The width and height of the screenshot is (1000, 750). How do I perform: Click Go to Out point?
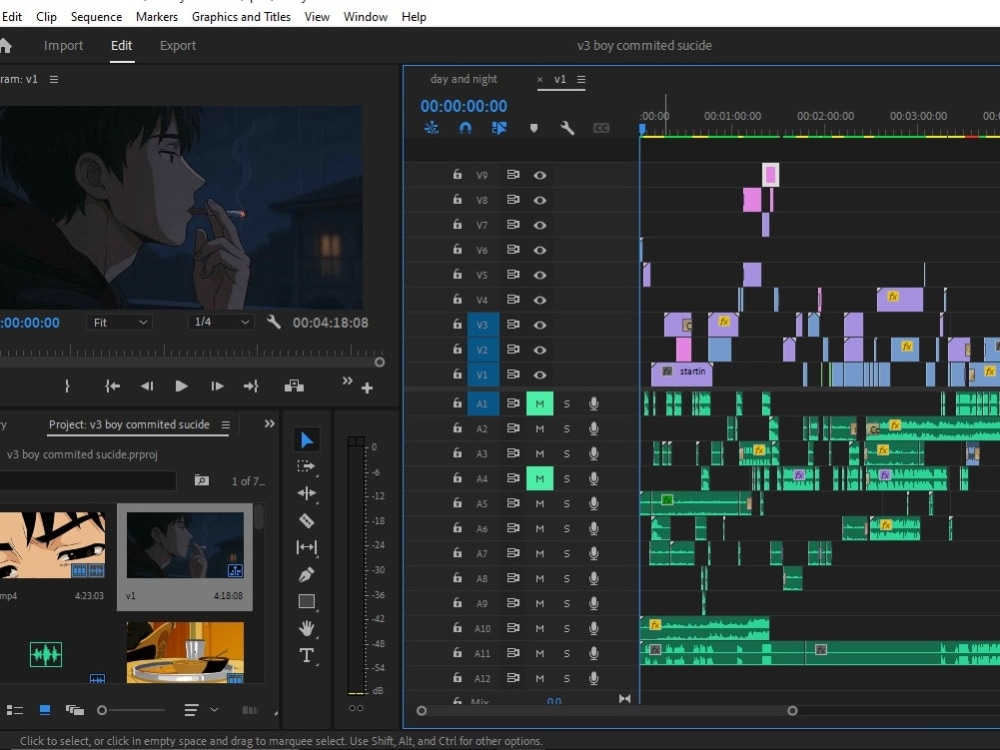click(251, 386)
